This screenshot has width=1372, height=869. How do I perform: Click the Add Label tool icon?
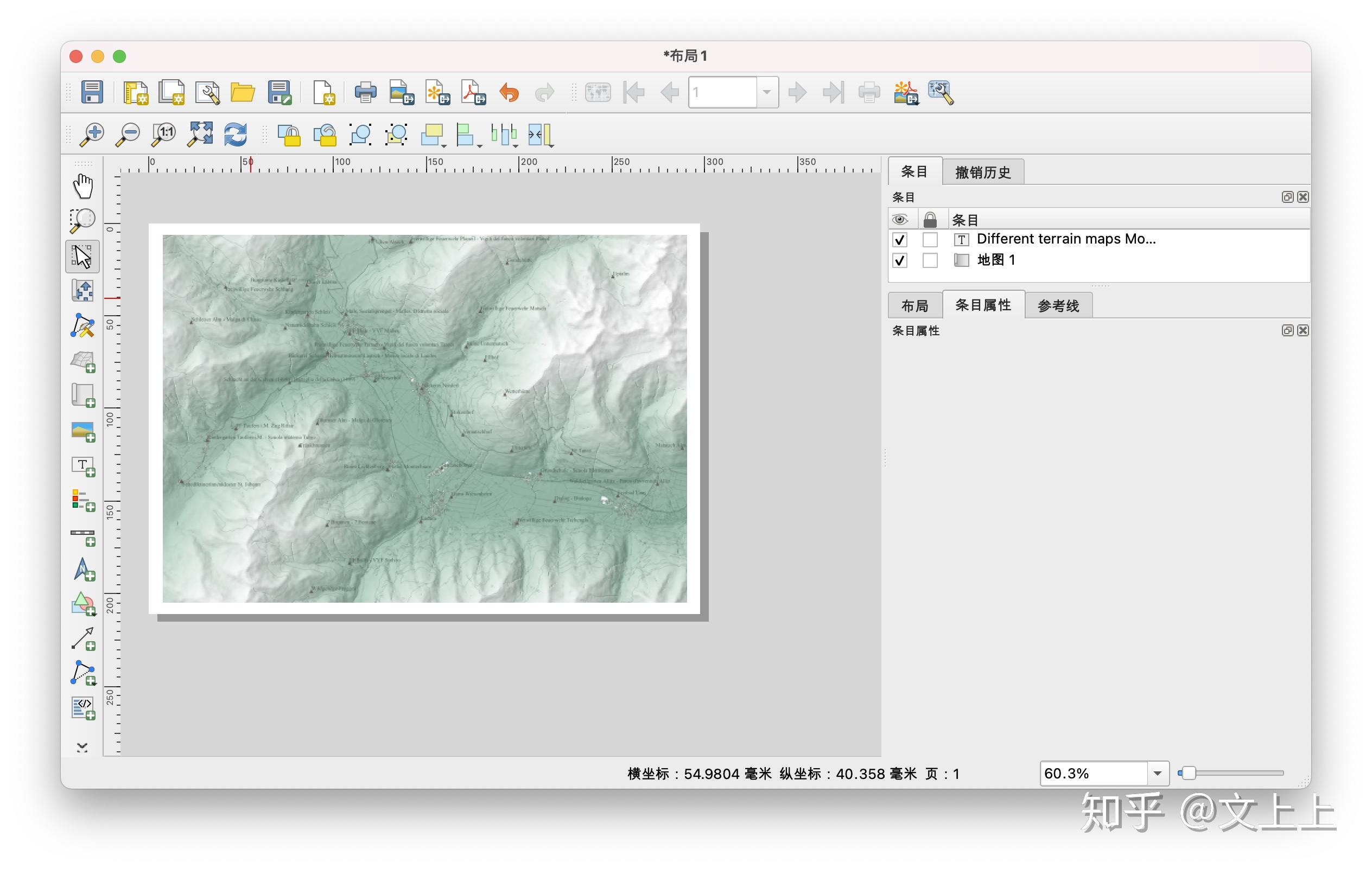(83, 467)
